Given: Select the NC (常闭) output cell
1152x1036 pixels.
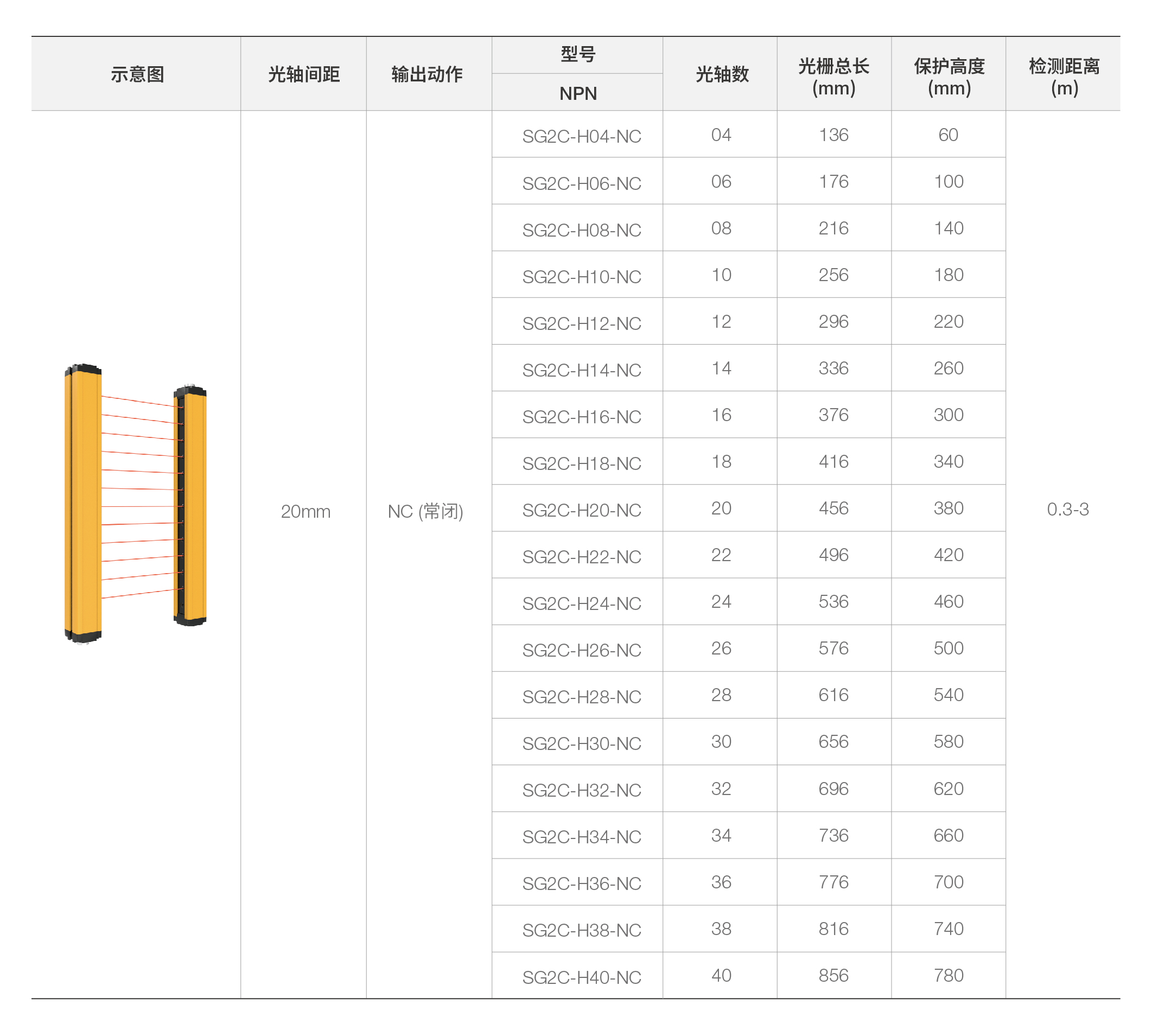Looking at the screenshot, I should coord(425,511).
